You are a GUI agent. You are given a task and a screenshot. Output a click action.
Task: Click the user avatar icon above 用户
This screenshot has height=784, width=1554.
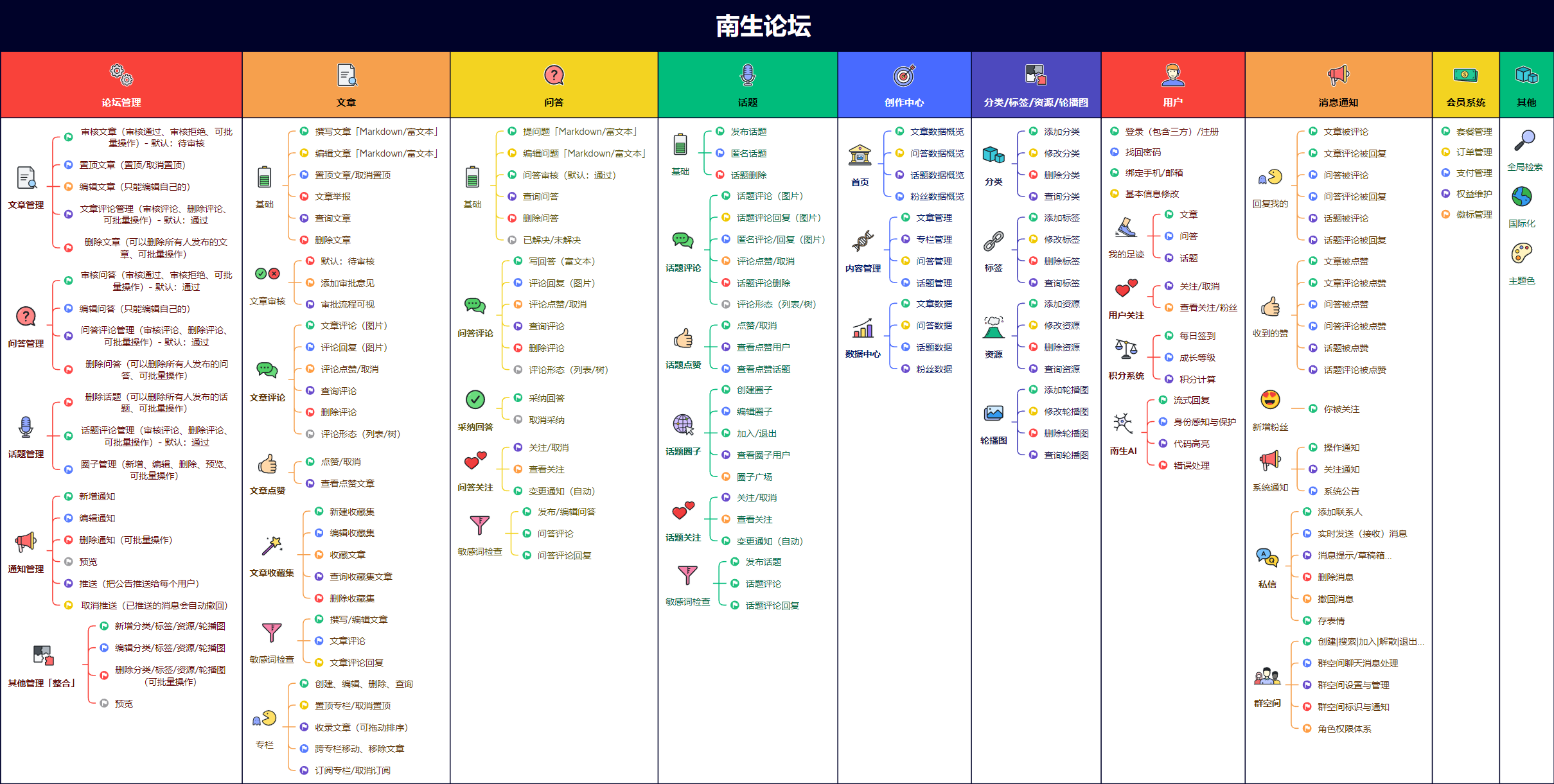[x=1172, y=75]
